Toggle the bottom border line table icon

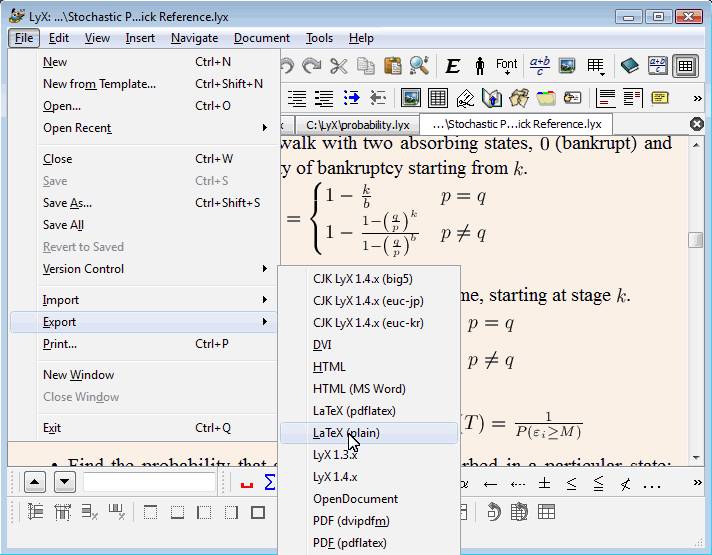point(177,512)
